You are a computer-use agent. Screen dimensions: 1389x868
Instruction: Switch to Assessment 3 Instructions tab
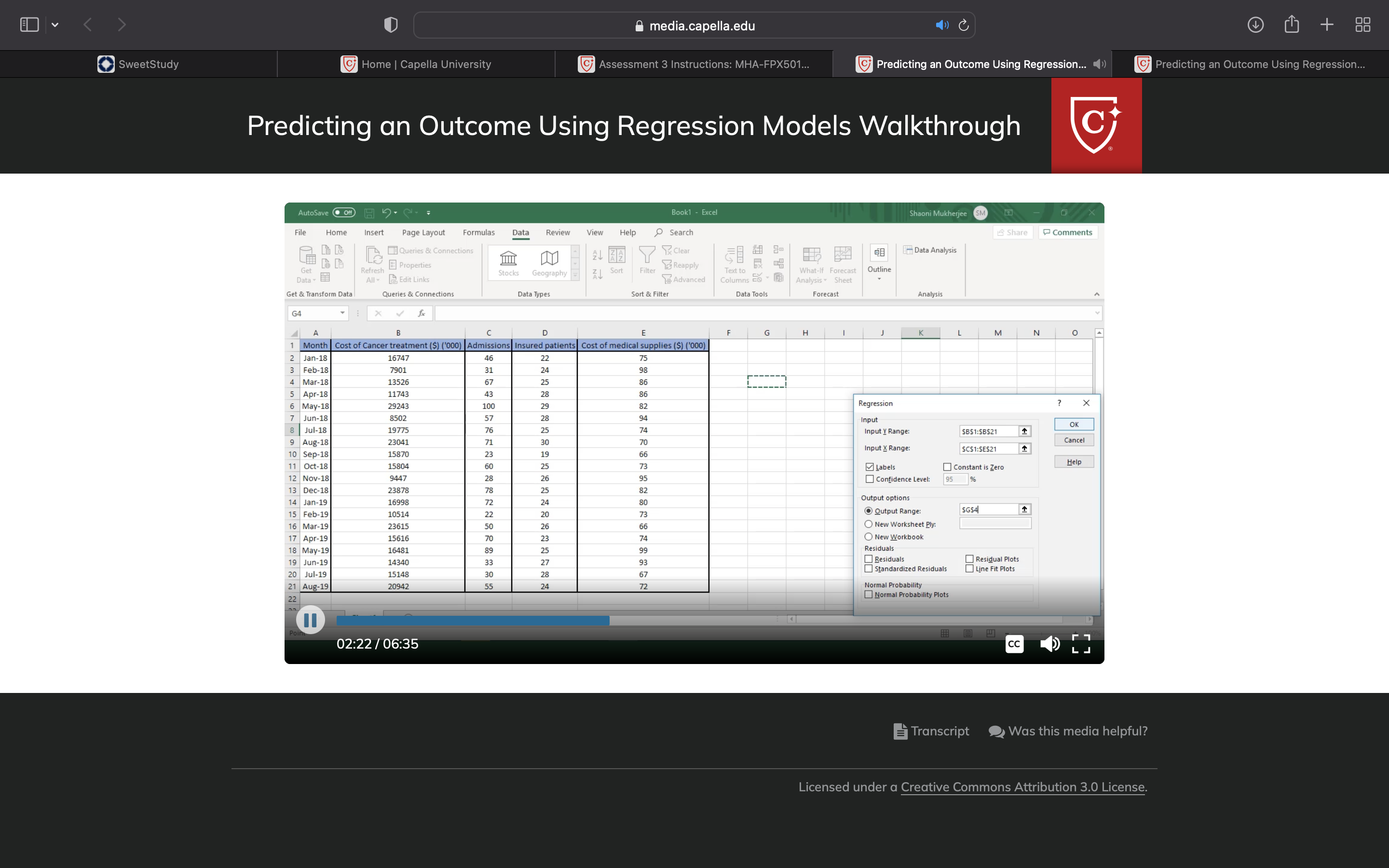tap(694, 64)
